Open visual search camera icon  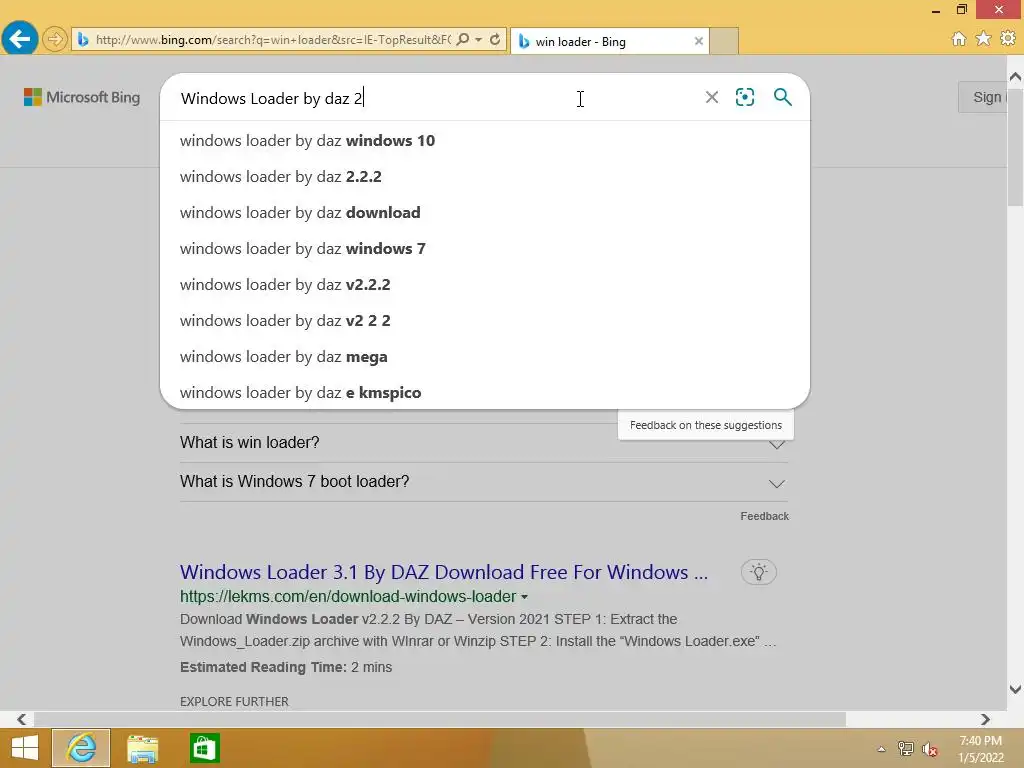(x=745, y=97)
